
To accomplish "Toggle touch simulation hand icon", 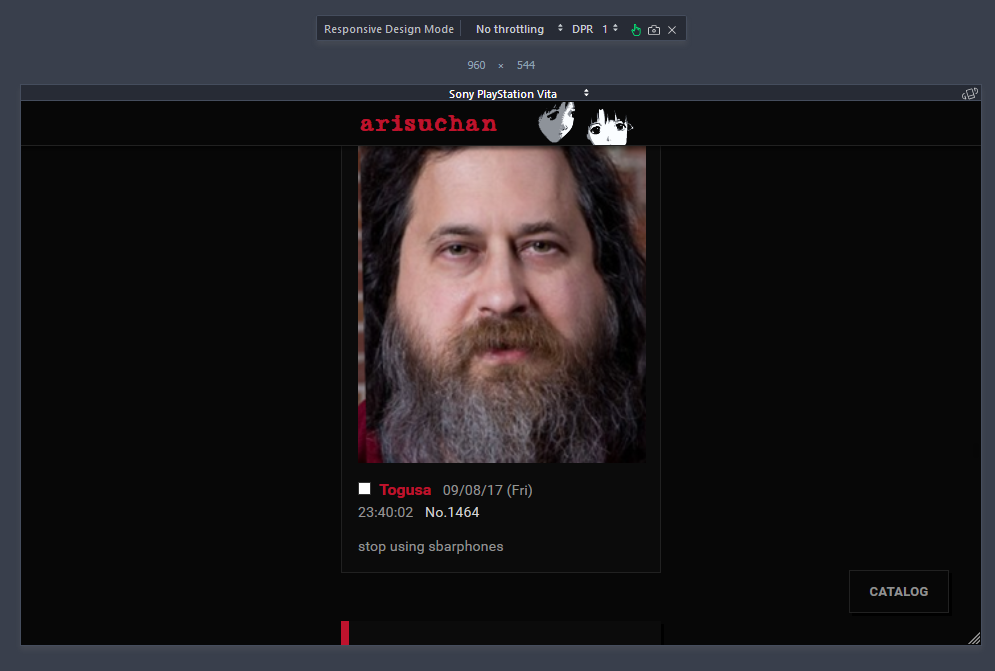I will click(635, 30).
